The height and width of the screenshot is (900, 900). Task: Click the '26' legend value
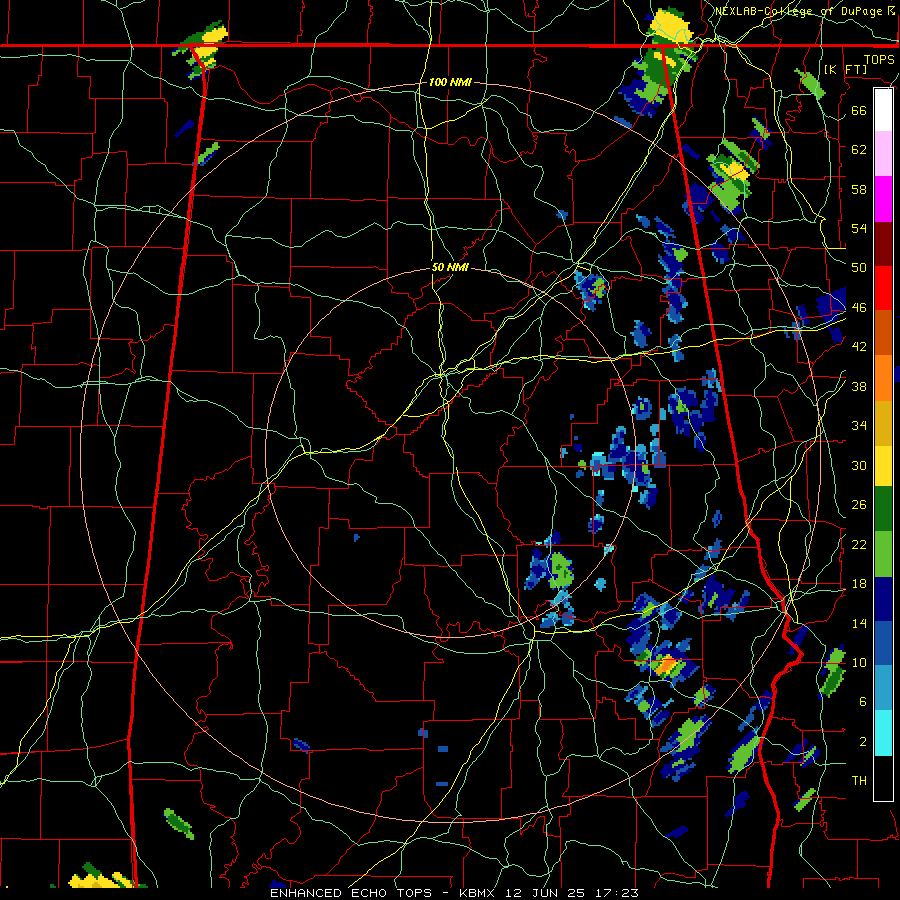pos(859,505)
